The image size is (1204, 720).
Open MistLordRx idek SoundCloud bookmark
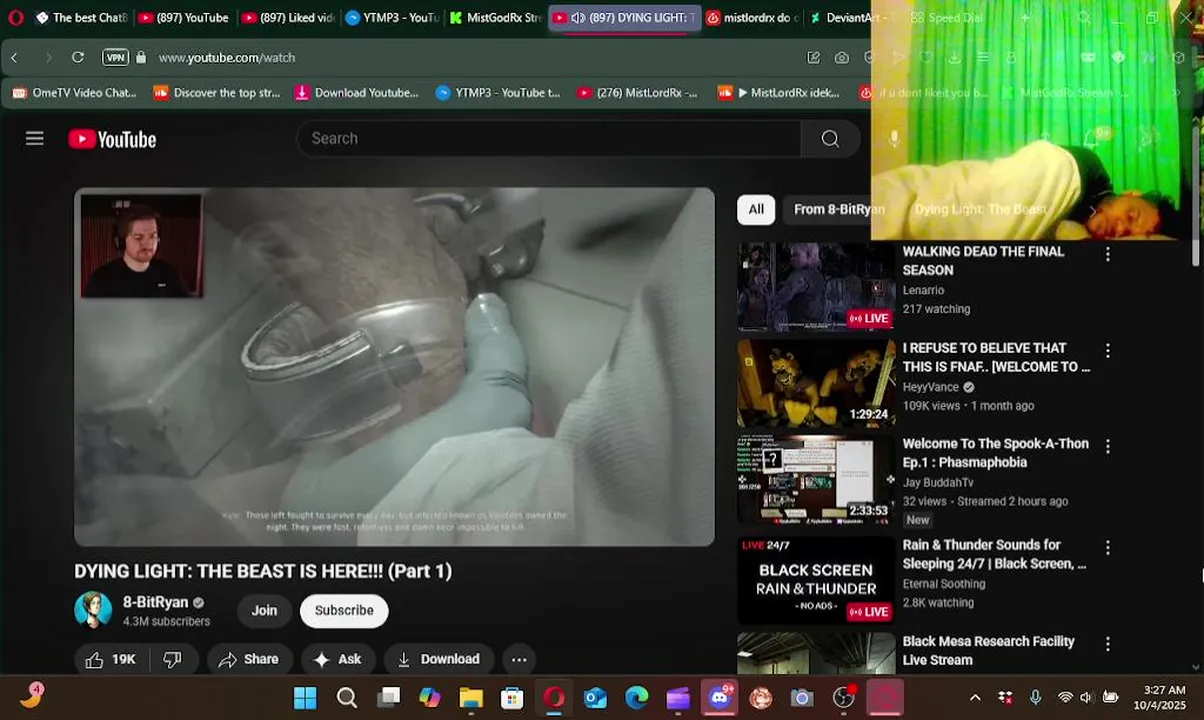pos(779,93)
